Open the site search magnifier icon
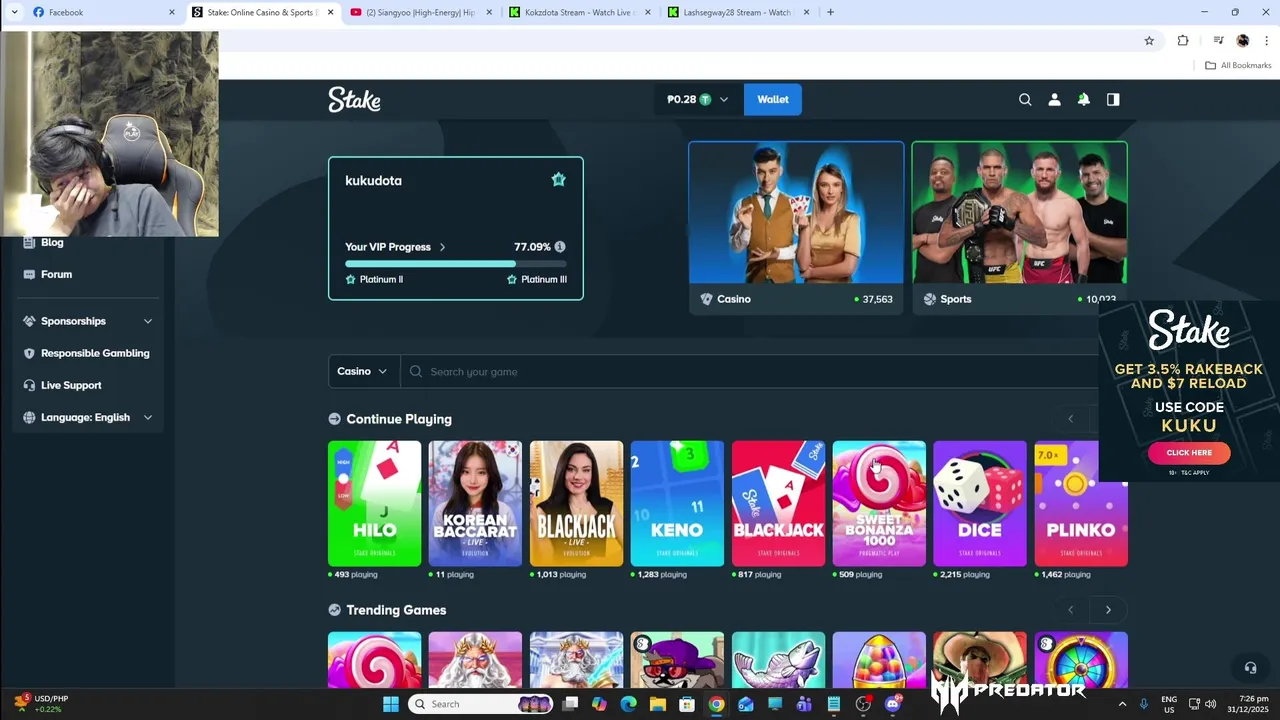Image resolution: width=1280 pixels, height=720 pixels. [1025, 100]
